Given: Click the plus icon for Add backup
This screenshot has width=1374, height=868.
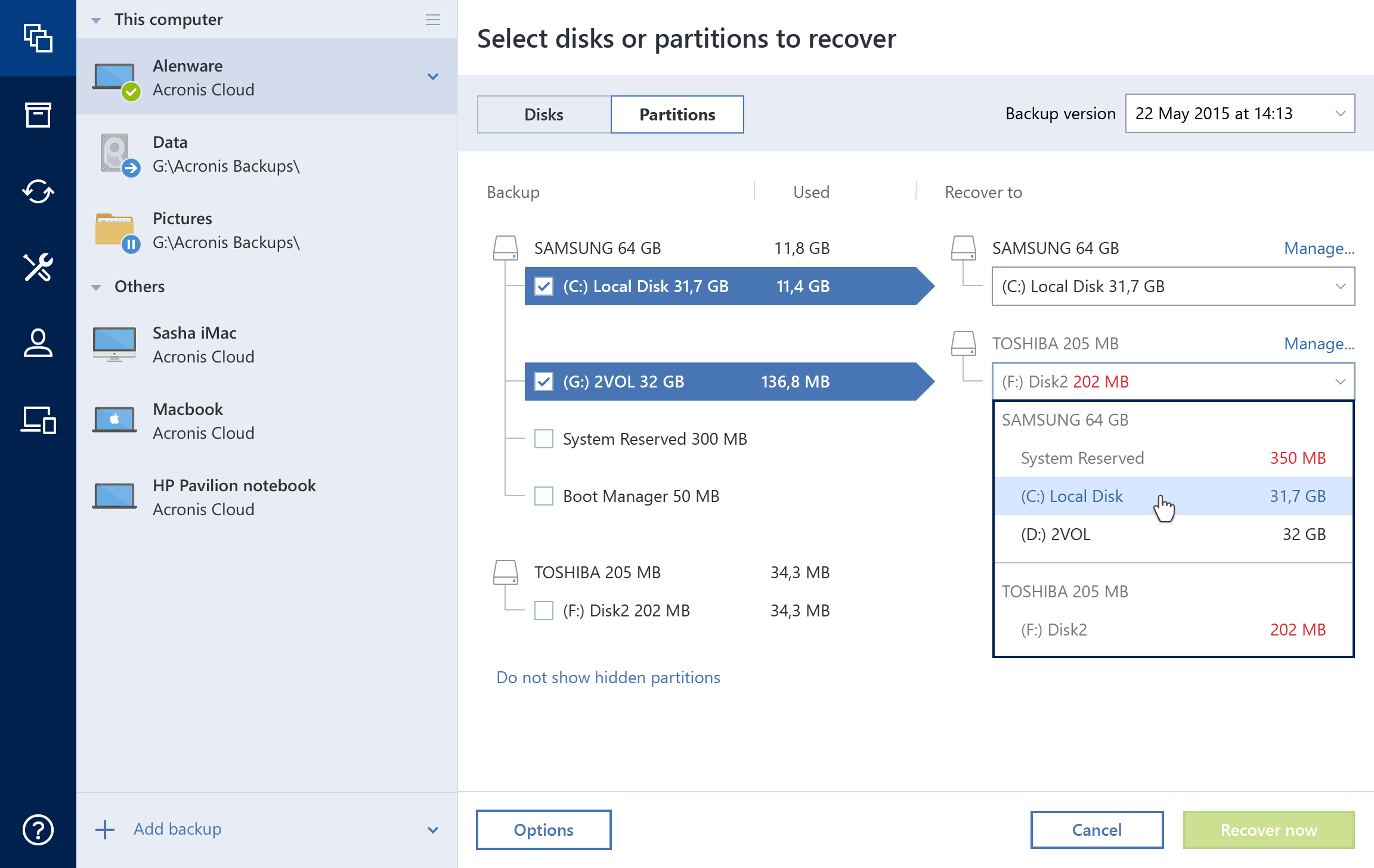Looking at the screenshot, I should coord(105,829).
